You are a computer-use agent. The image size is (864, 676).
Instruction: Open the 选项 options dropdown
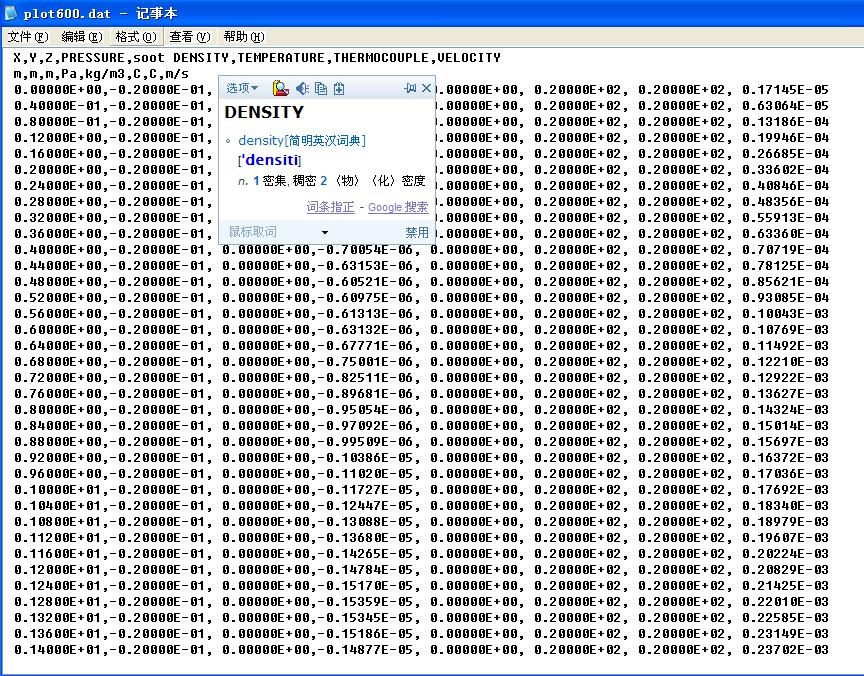tap(241, 89)
